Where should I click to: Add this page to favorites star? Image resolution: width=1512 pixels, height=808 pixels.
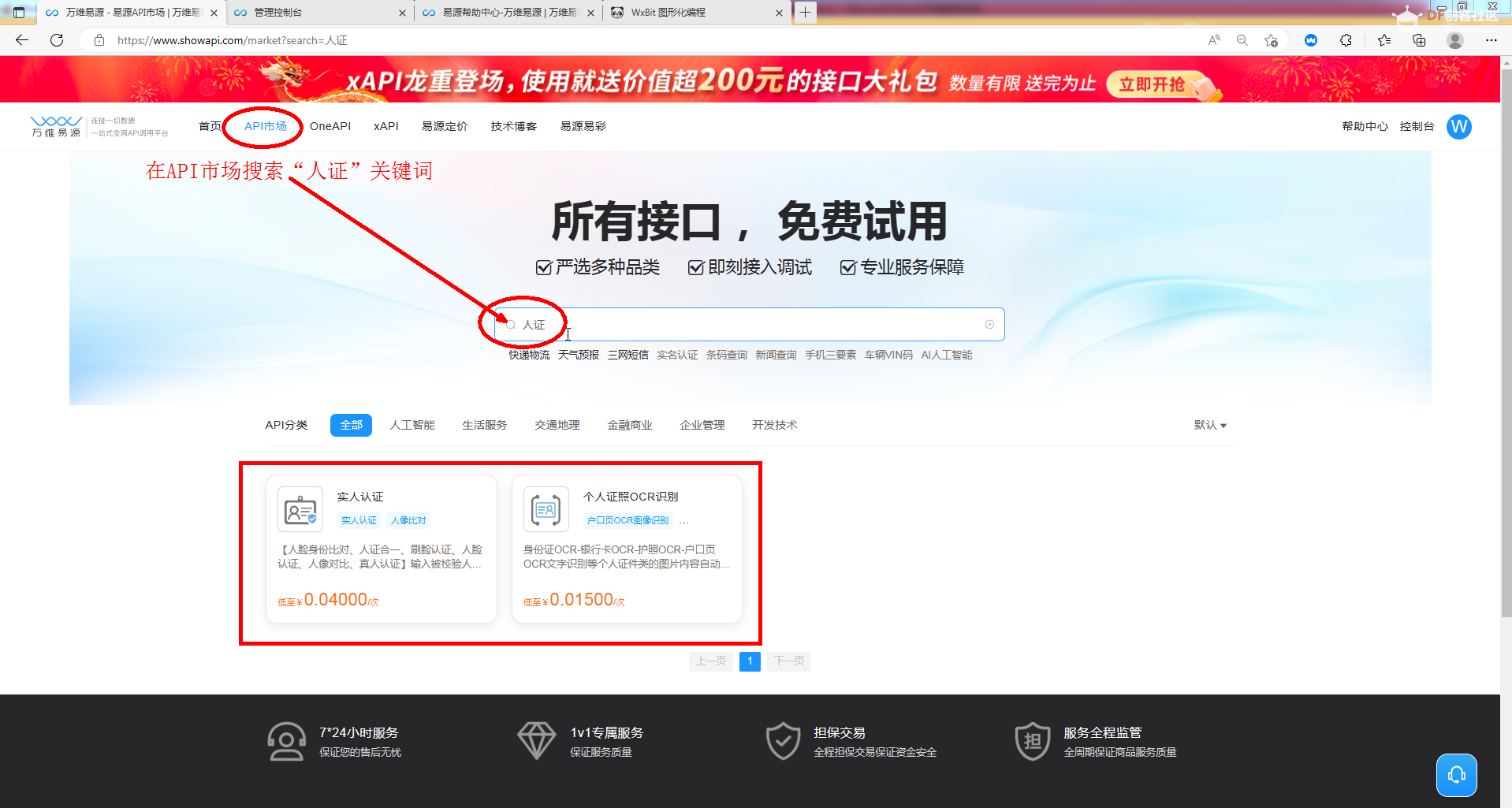1271,40
